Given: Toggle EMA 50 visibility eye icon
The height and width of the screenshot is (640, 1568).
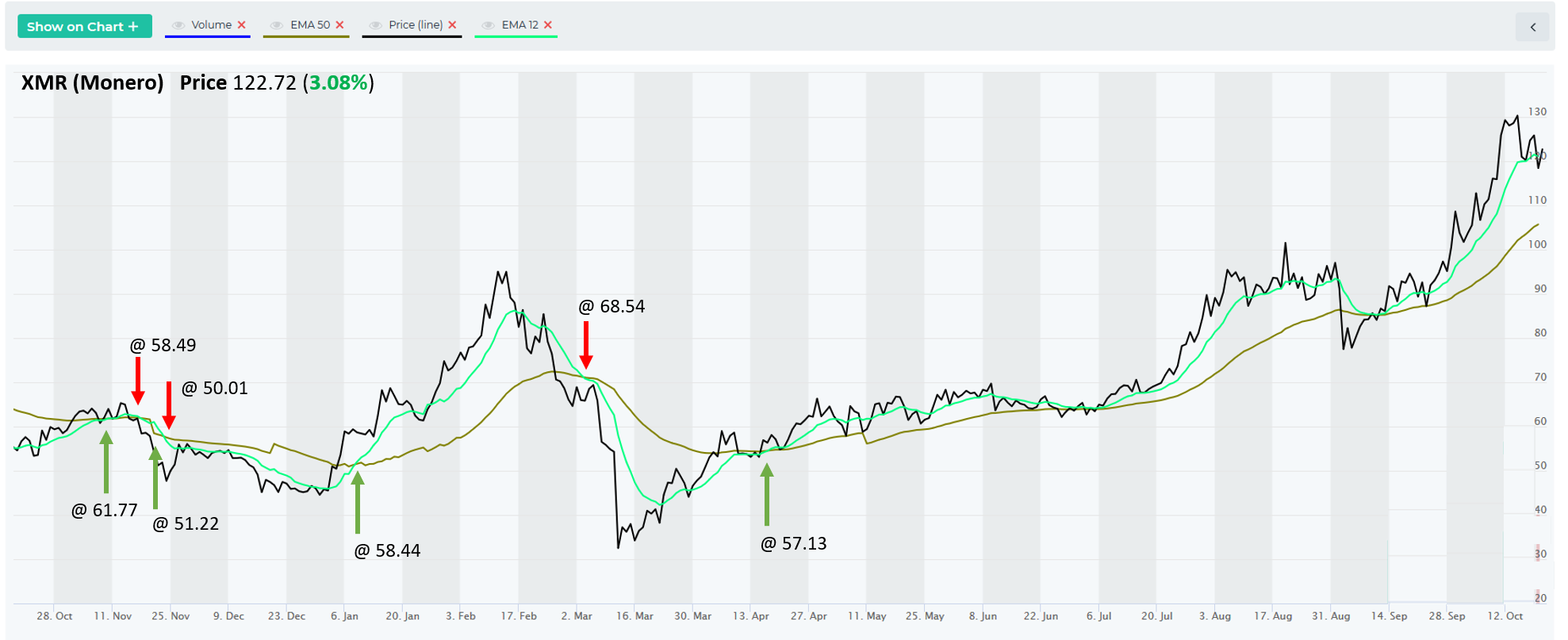Looking at the screenshot, I should (277, 25).
